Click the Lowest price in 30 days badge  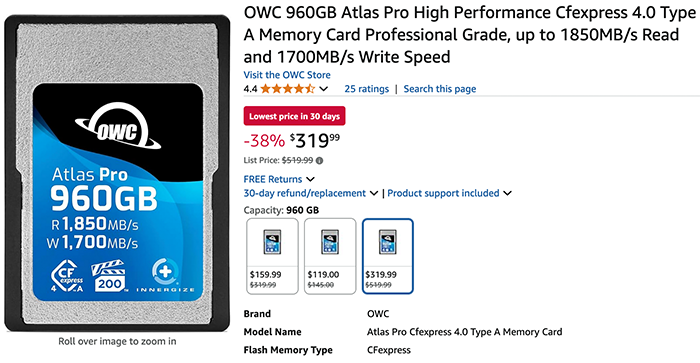[294, 116]
